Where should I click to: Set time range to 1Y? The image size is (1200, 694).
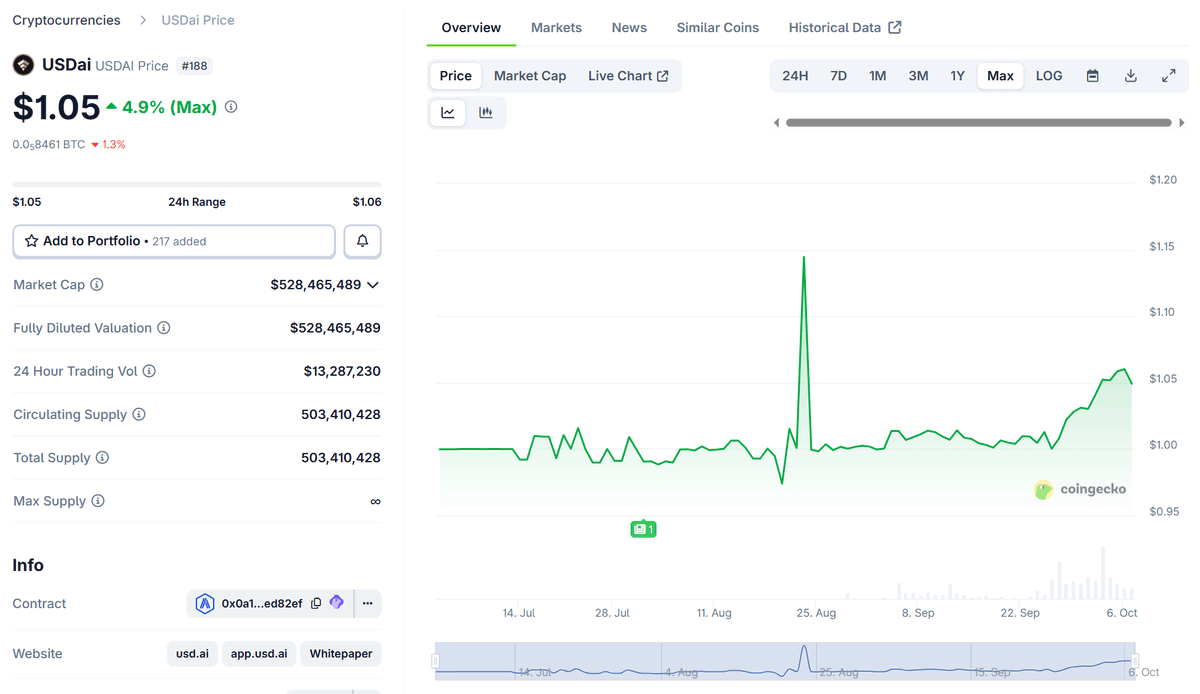pos(958,76)
